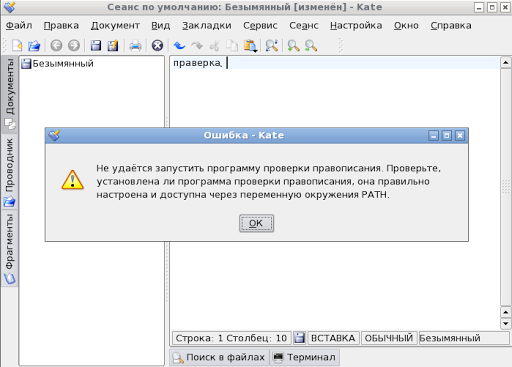Click Строка: 1 Столбец: 10 status text

tap(231, 338)
